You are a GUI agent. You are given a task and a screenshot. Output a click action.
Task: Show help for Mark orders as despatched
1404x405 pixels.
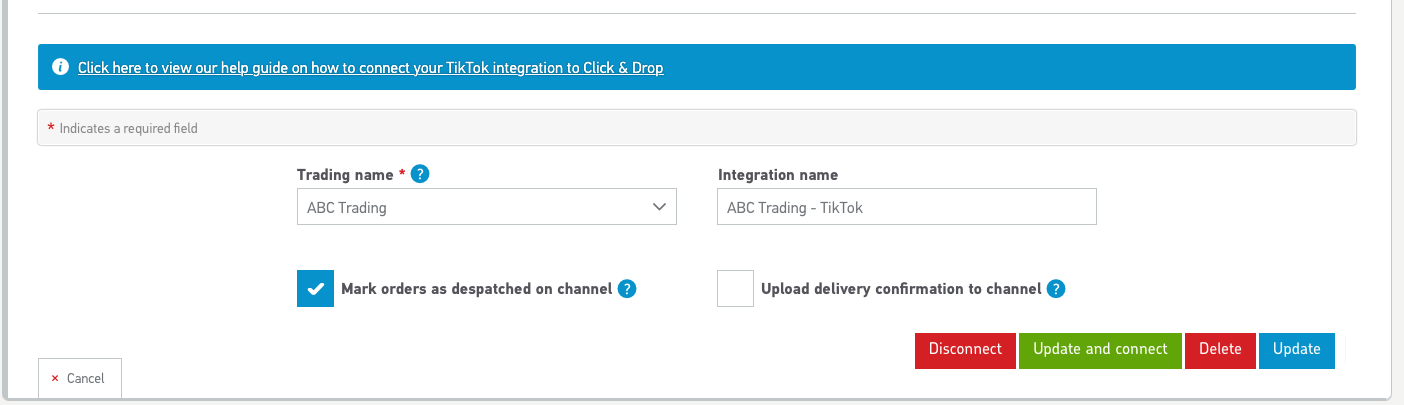(x=627, y=289)
